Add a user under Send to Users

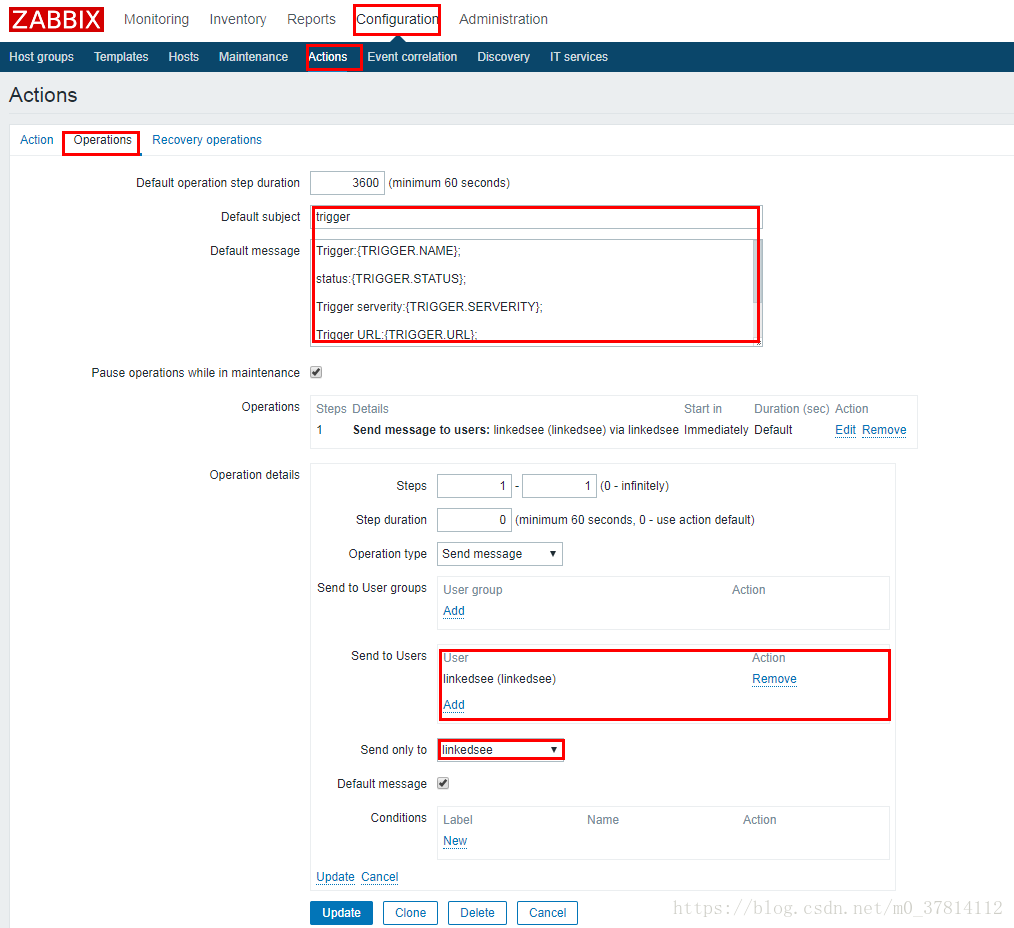pos(454,705)
